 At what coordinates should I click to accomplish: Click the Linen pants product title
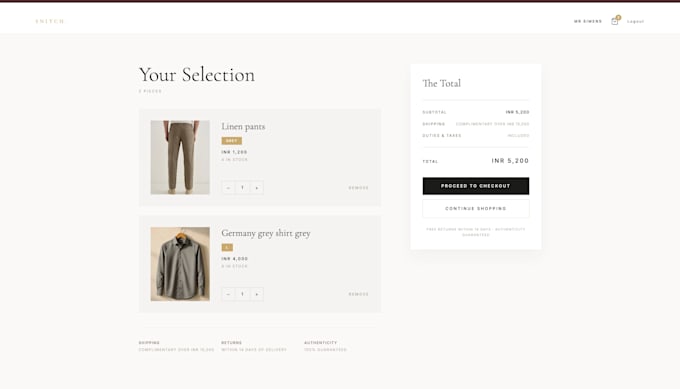[x=243, y=126]
